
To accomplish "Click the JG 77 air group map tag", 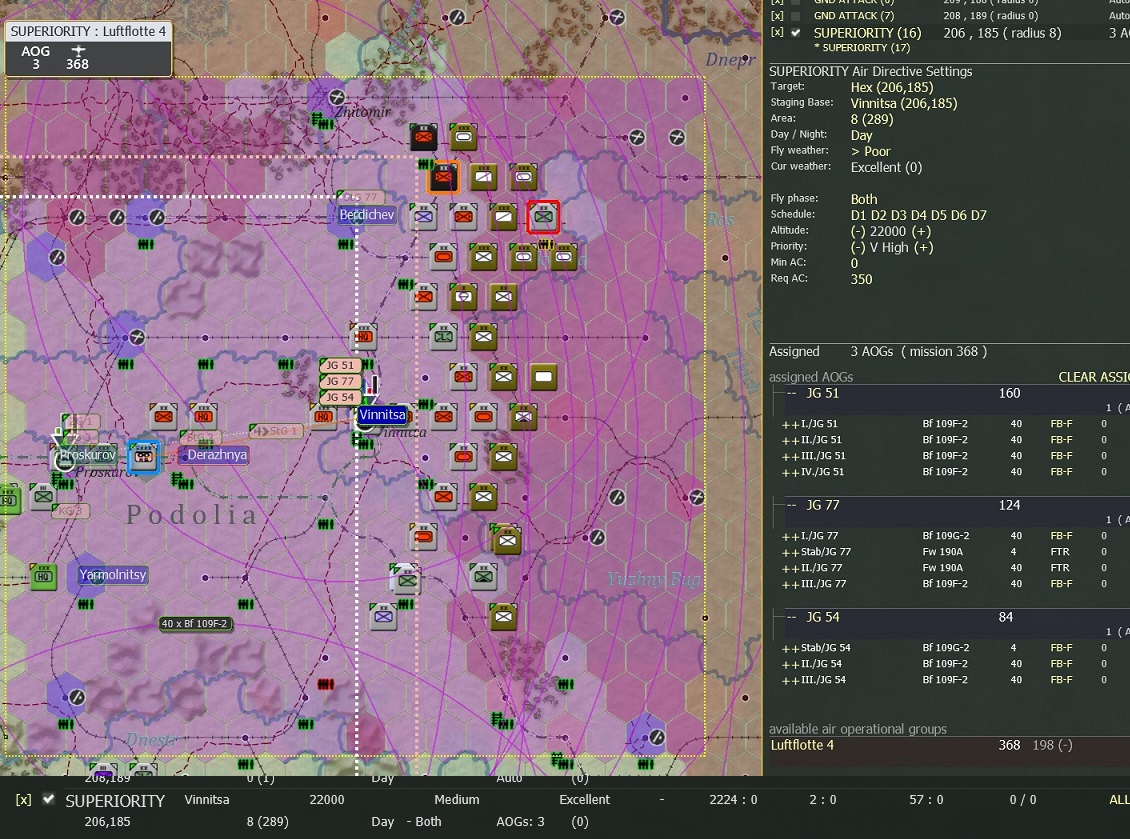I will tap(340, 381).
